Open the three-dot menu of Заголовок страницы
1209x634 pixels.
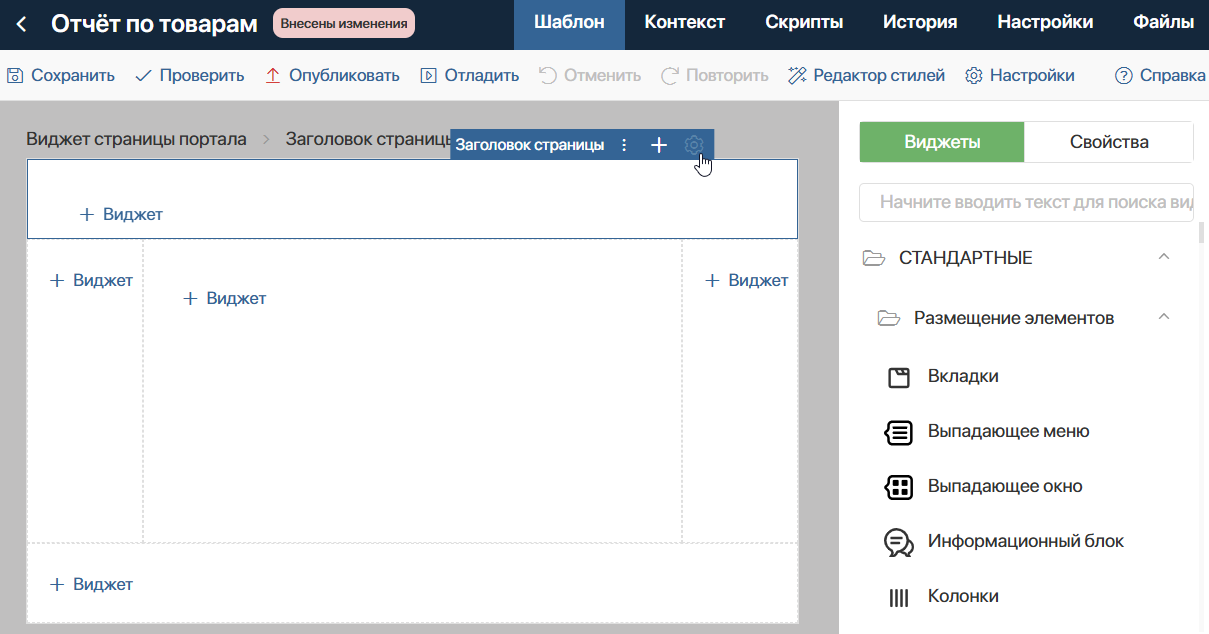click(625, 145)
